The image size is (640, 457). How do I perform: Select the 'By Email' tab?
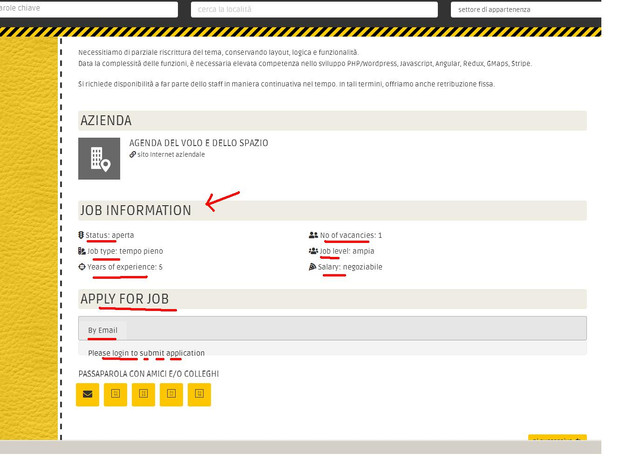point(102,330)
